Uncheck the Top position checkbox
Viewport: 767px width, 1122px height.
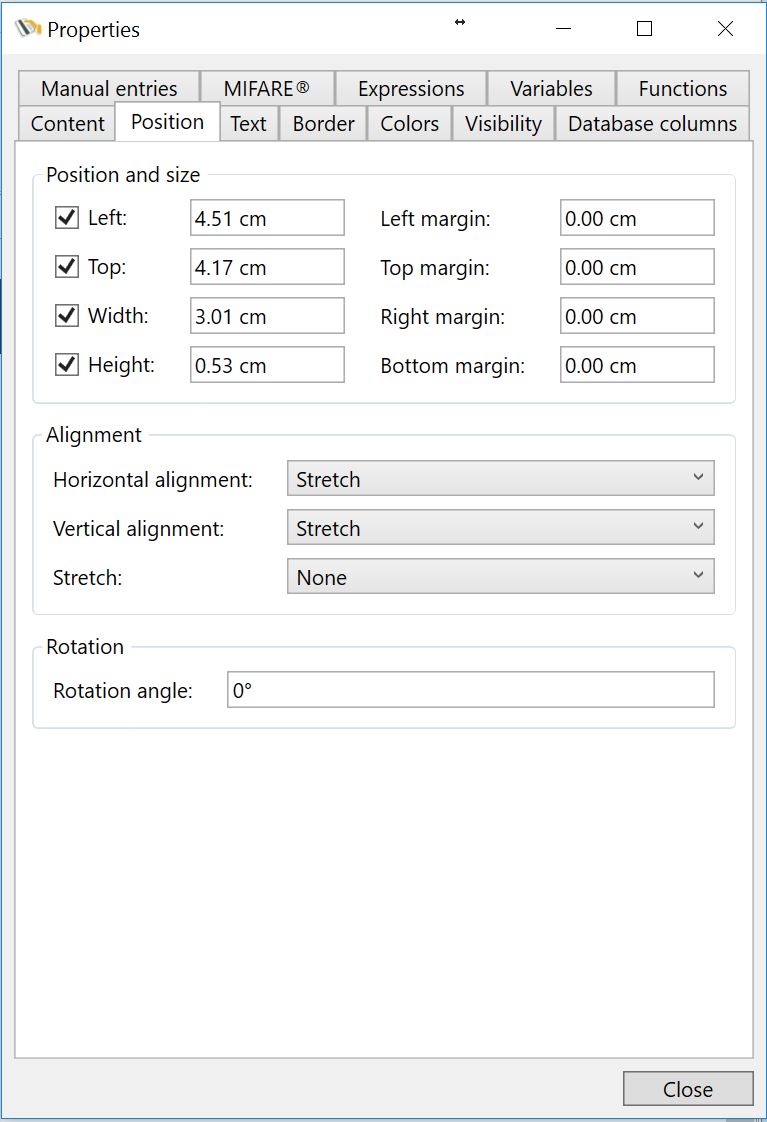(x=67, y=266)
